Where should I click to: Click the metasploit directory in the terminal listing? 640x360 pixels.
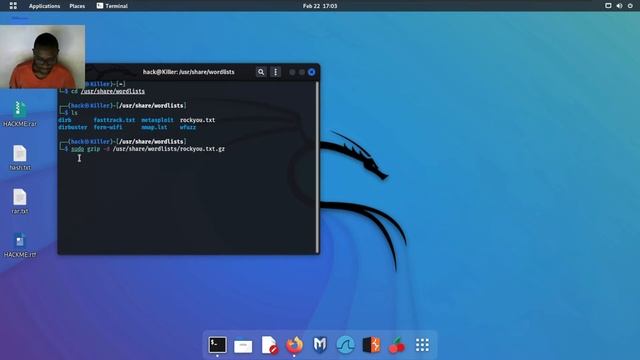(157, 120)
